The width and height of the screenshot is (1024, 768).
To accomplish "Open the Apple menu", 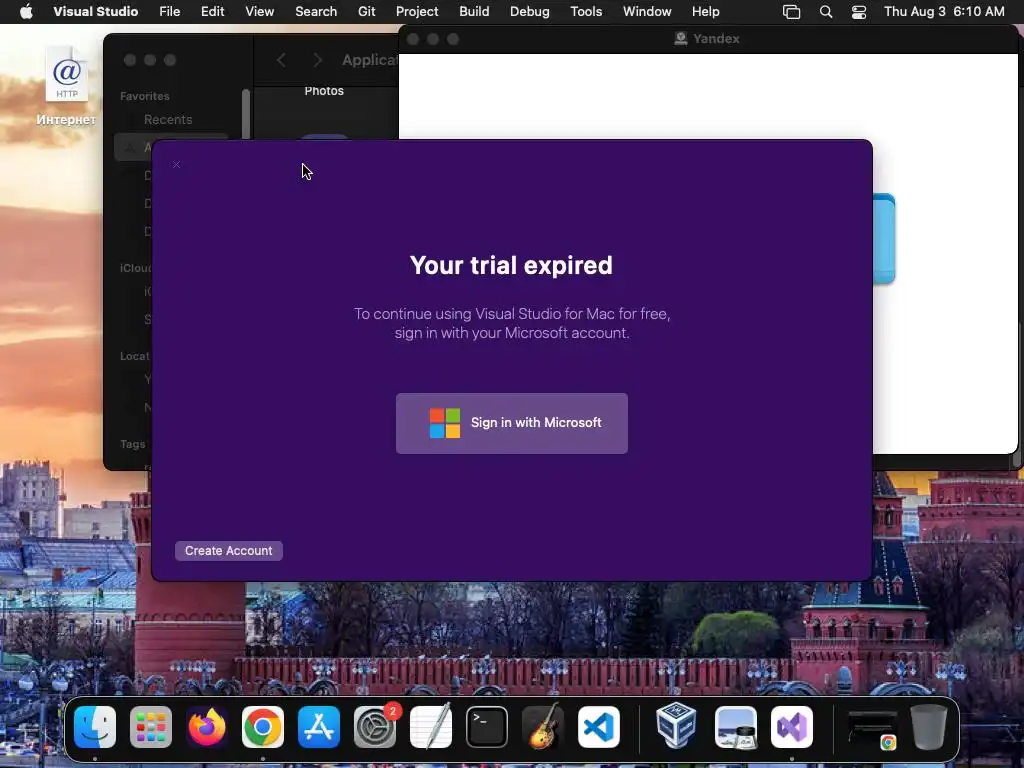I will (26, 11).
